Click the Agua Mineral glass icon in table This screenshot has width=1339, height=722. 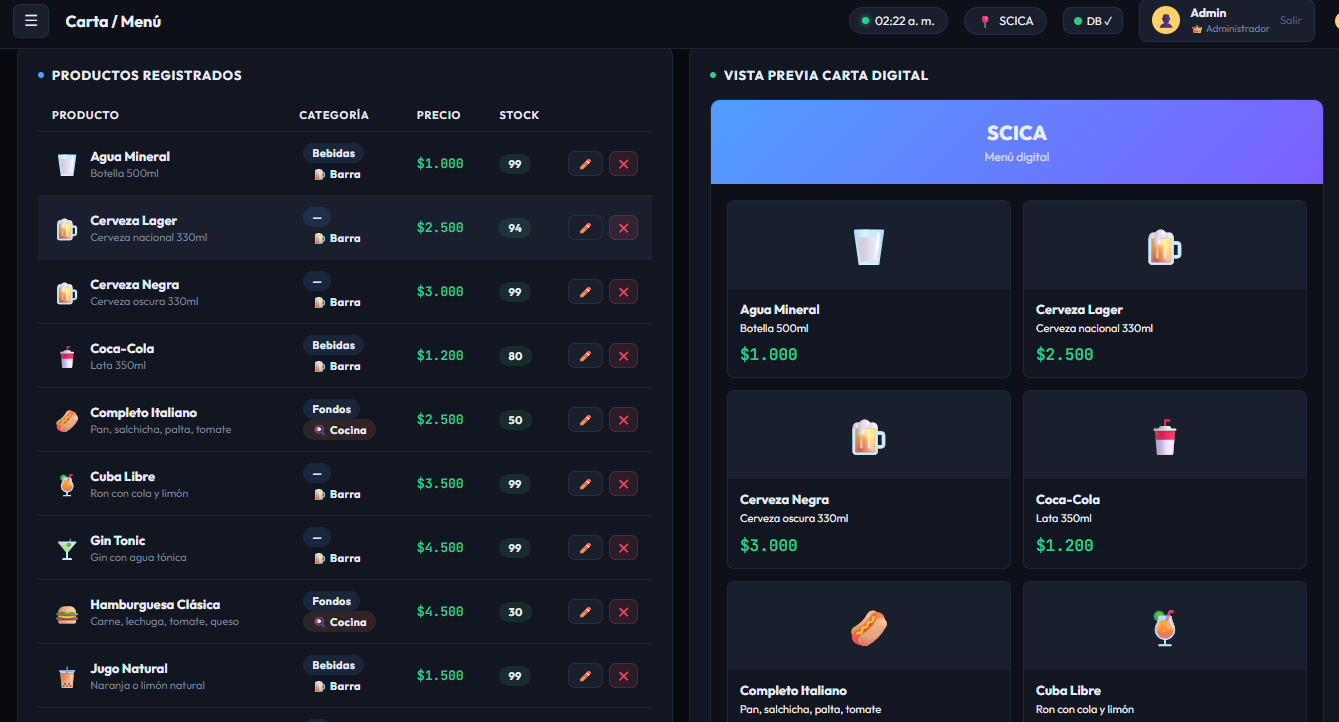coord(67,165)
